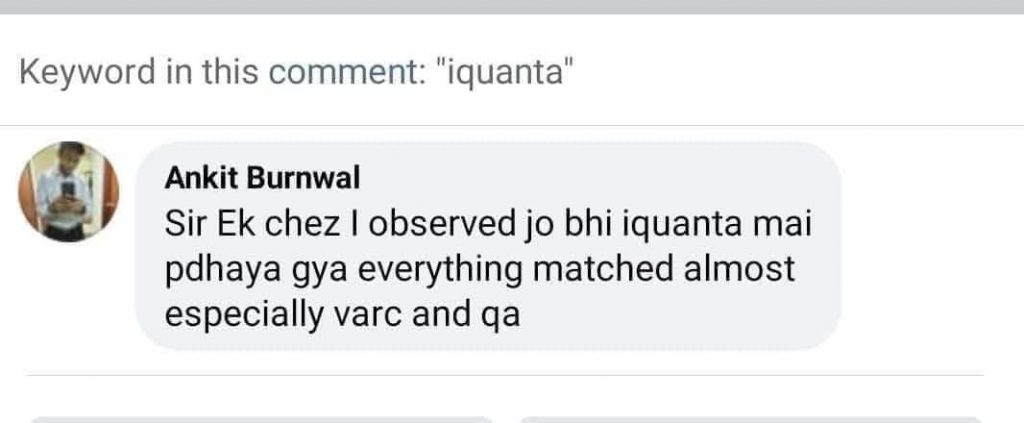1024x423 pixels.
Task: Click the phrase "especially varc and qa"
Action: click(x=342, y=315)
